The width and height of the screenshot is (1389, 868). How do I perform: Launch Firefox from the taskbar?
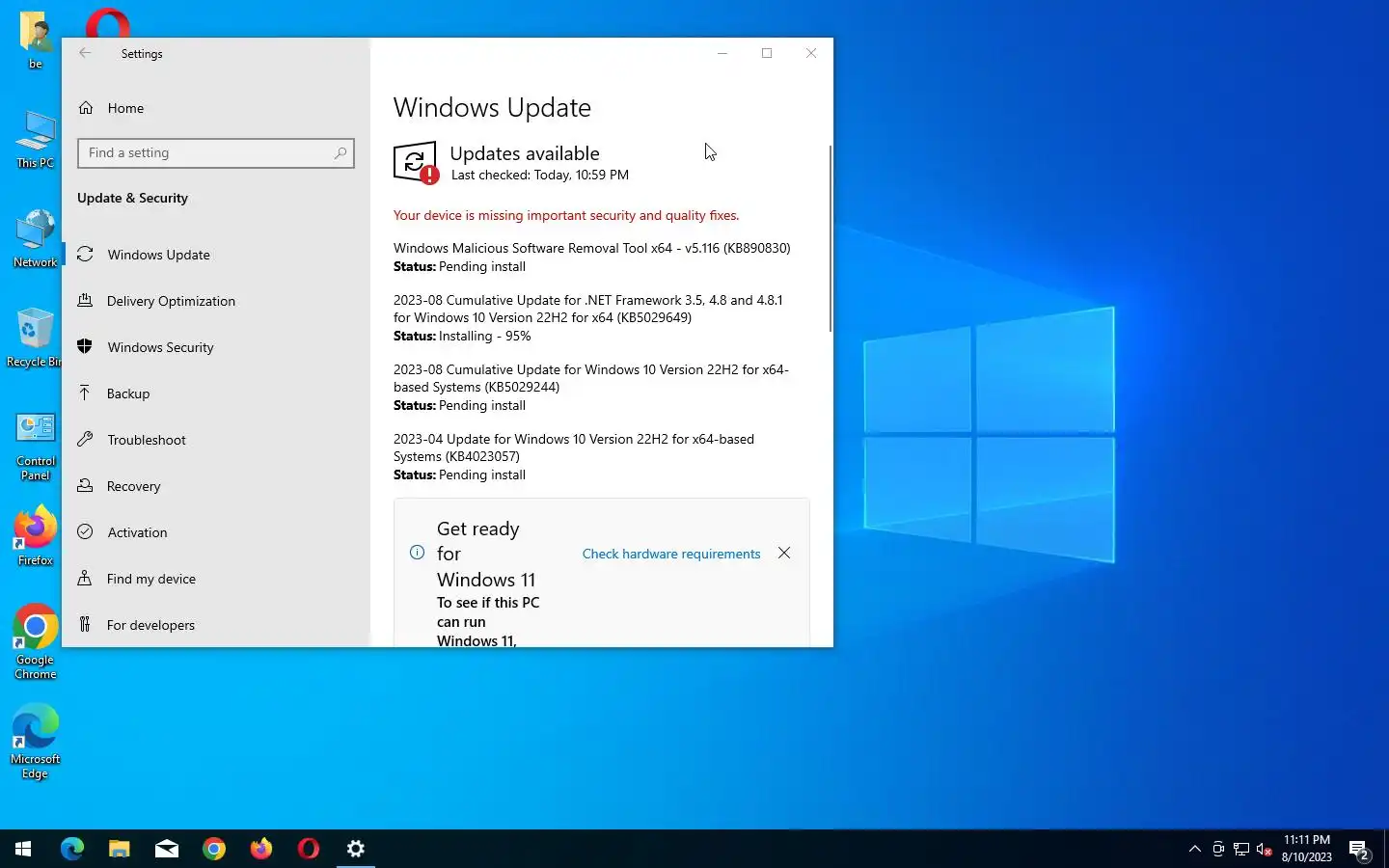[261, 849]
